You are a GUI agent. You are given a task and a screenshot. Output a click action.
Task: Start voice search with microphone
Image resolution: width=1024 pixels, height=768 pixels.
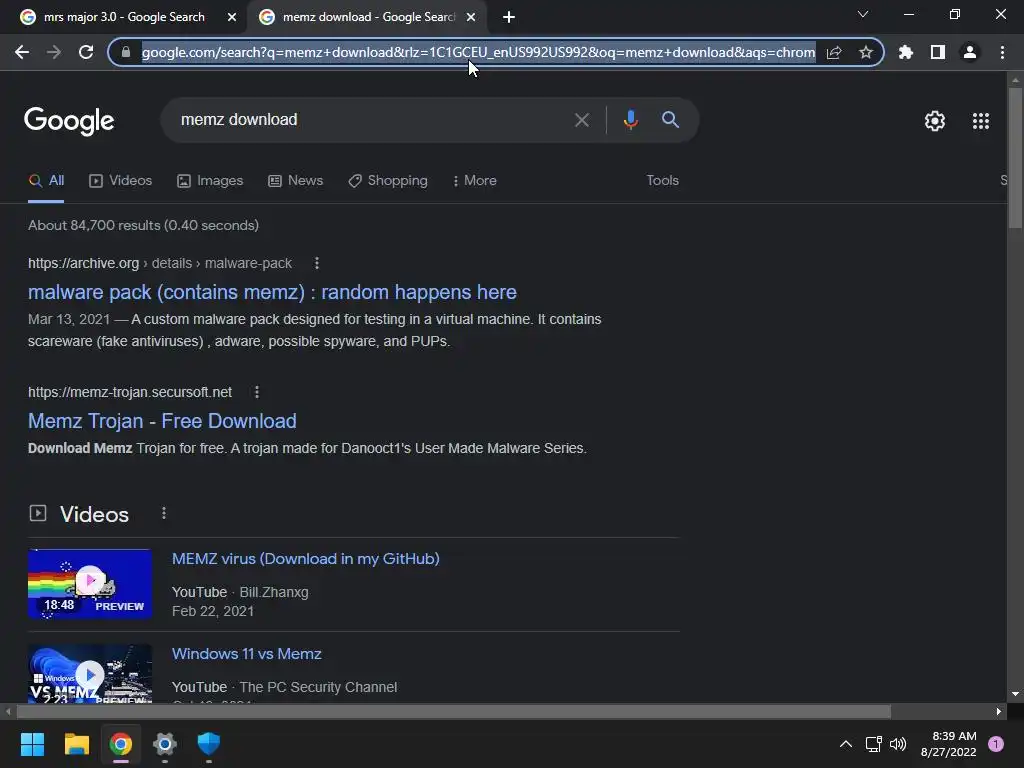pyautogui.click(x=630, y=120)
